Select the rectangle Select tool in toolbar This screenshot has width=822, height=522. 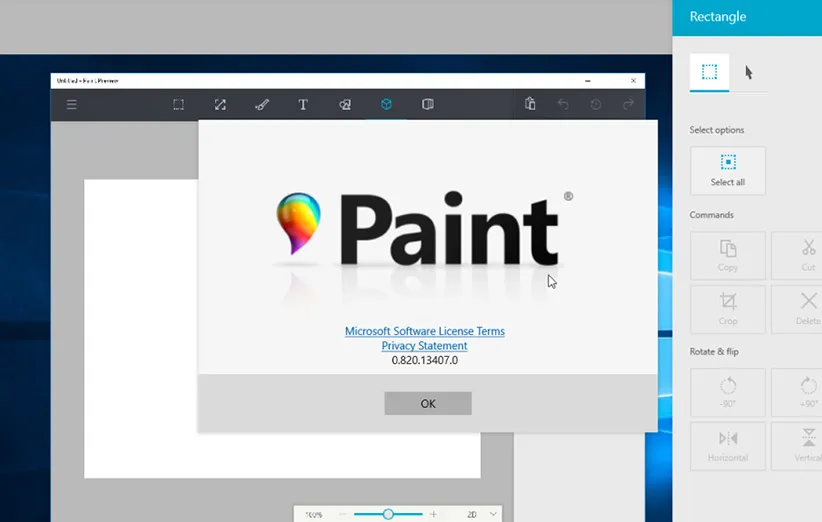click(178, 104)
